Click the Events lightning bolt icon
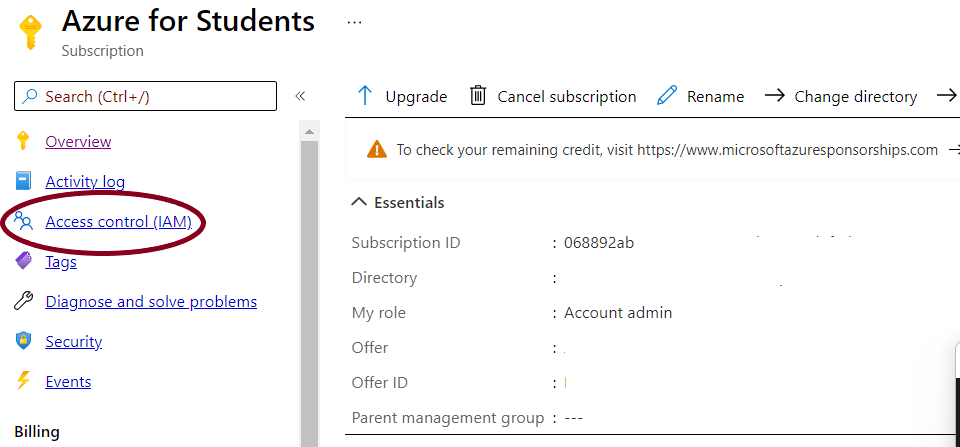960x447 pixels. [x=24, y=381]
